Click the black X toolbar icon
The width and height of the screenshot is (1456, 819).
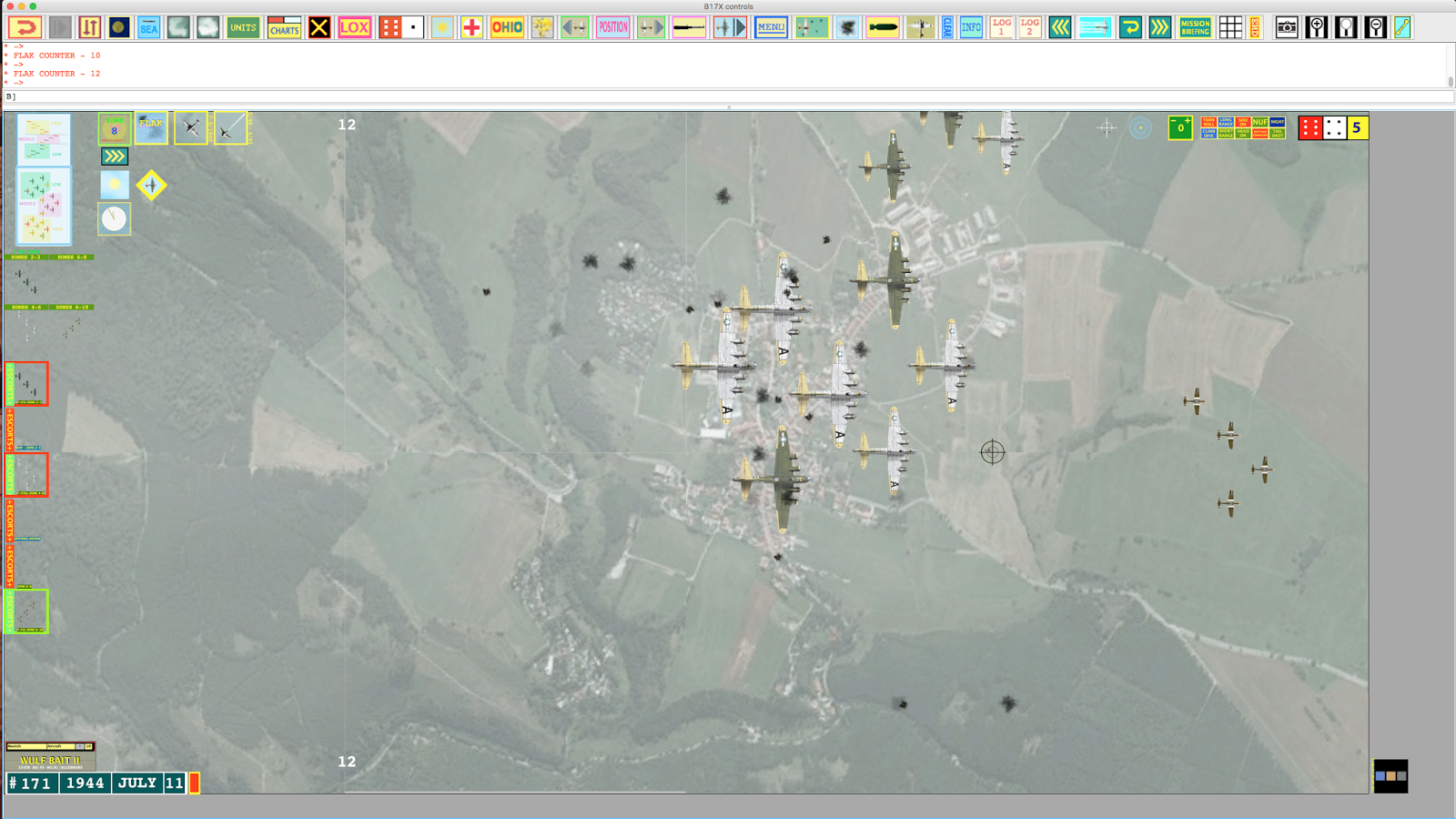coord(318,27)
